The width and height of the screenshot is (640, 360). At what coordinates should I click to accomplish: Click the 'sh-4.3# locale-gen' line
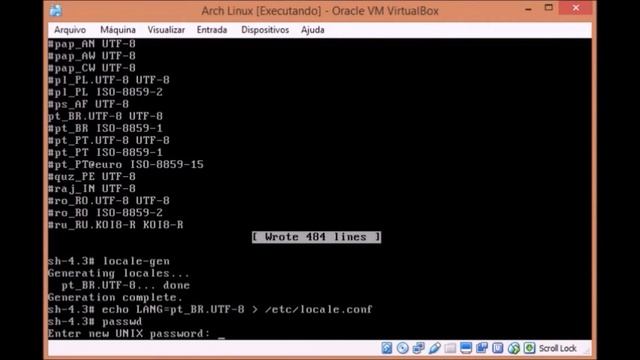(x=109, y=261)
